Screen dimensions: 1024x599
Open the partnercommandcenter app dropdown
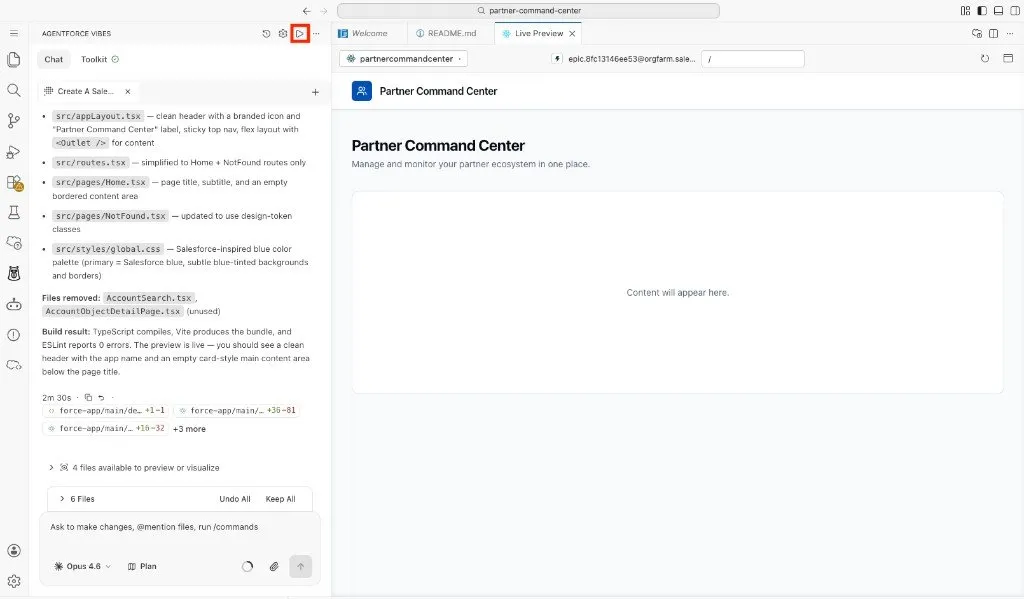coord(403,59)
